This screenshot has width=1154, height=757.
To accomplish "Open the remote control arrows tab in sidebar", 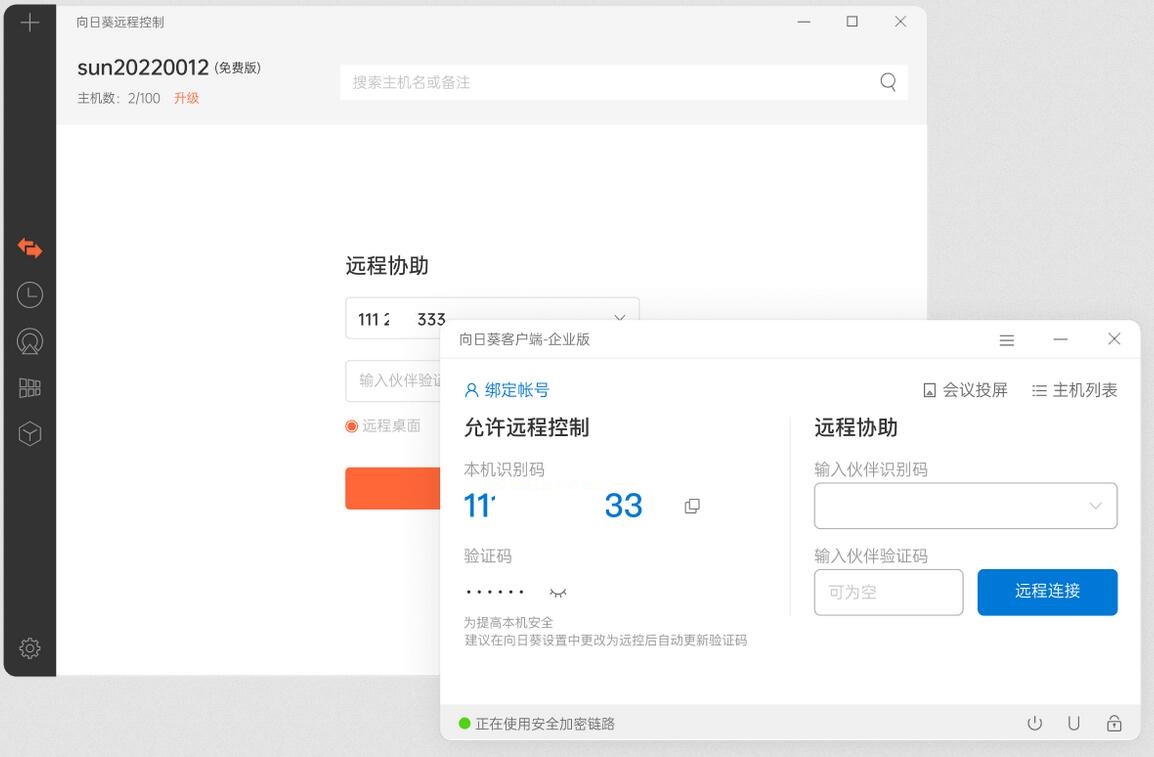I will coord(29,249).
